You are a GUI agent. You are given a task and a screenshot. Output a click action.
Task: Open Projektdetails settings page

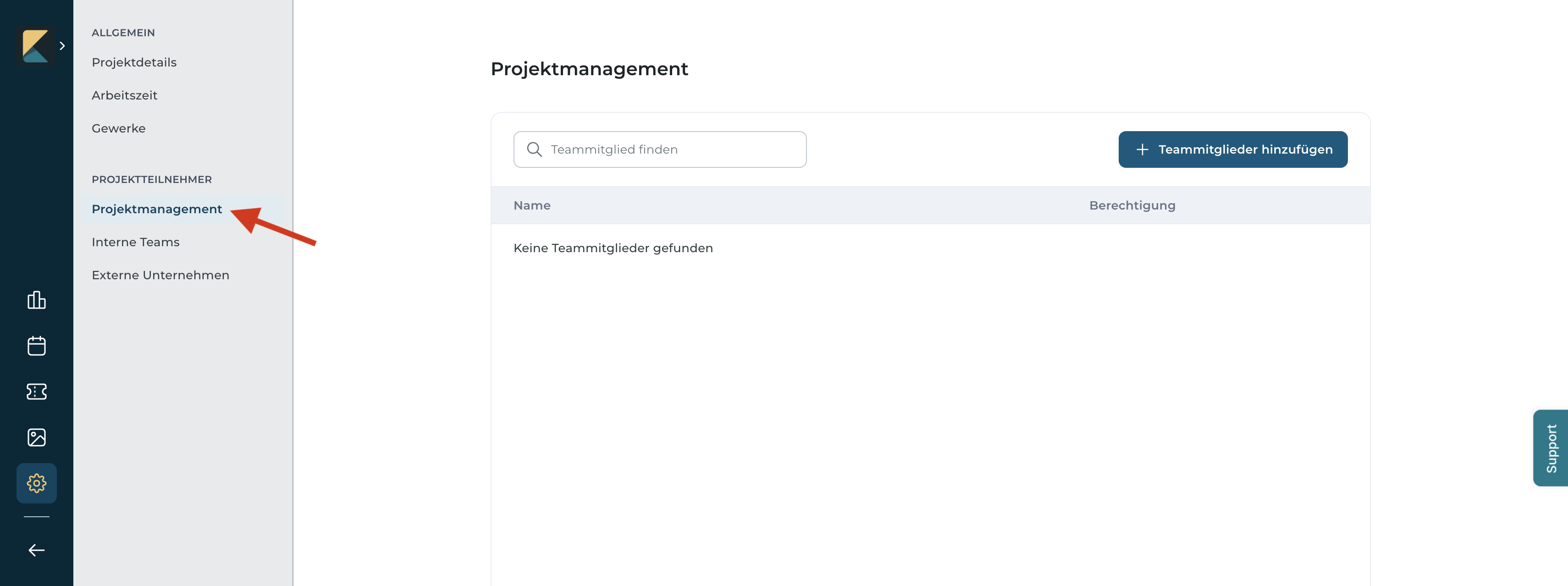pyautogui.click(x=134, y=62)
